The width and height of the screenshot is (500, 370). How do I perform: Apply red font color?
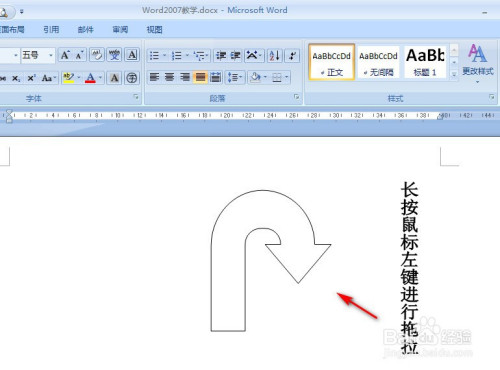coord(90,78)
